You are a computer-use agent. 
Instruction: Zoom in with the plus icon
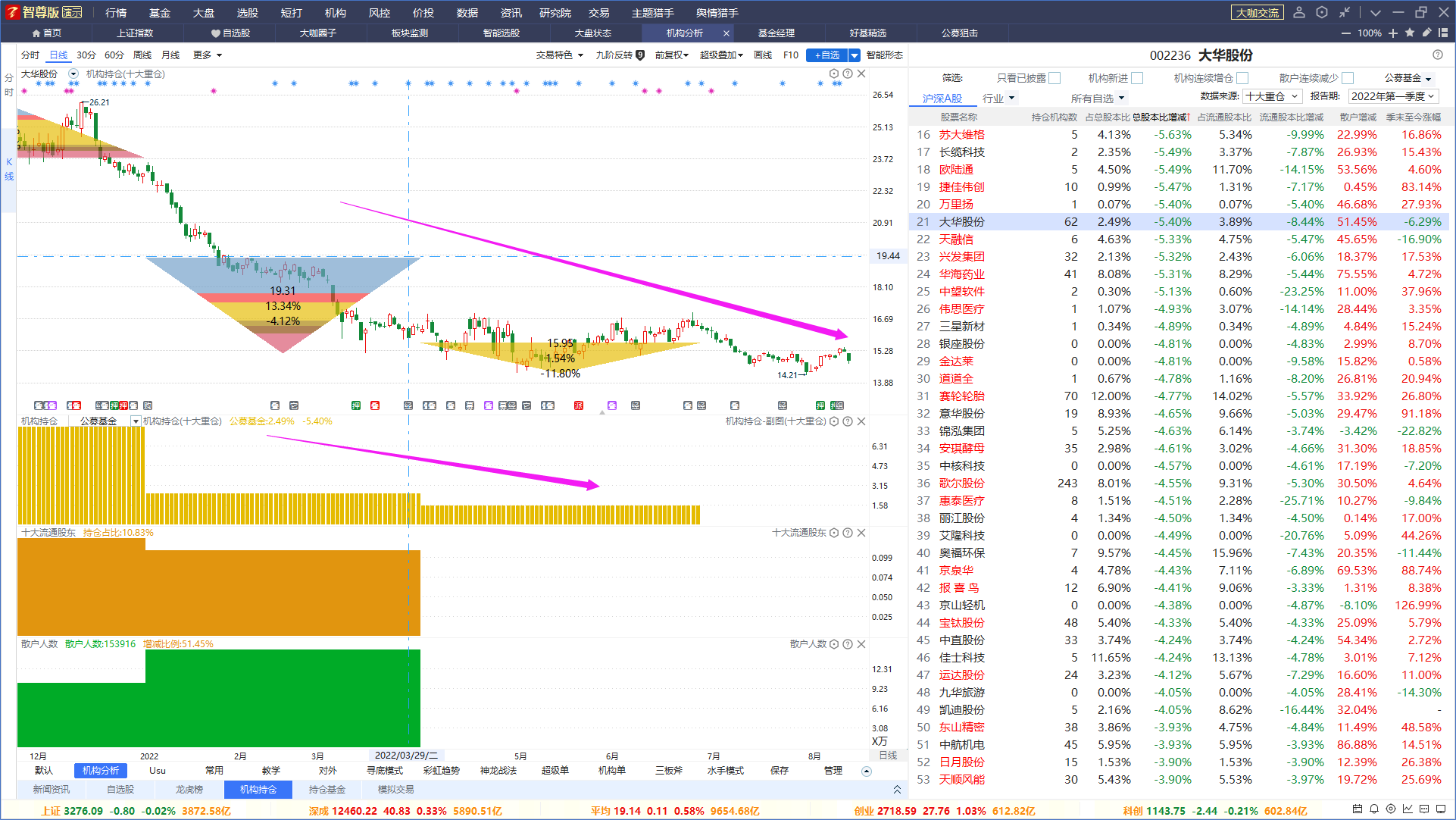point(1393,33)
